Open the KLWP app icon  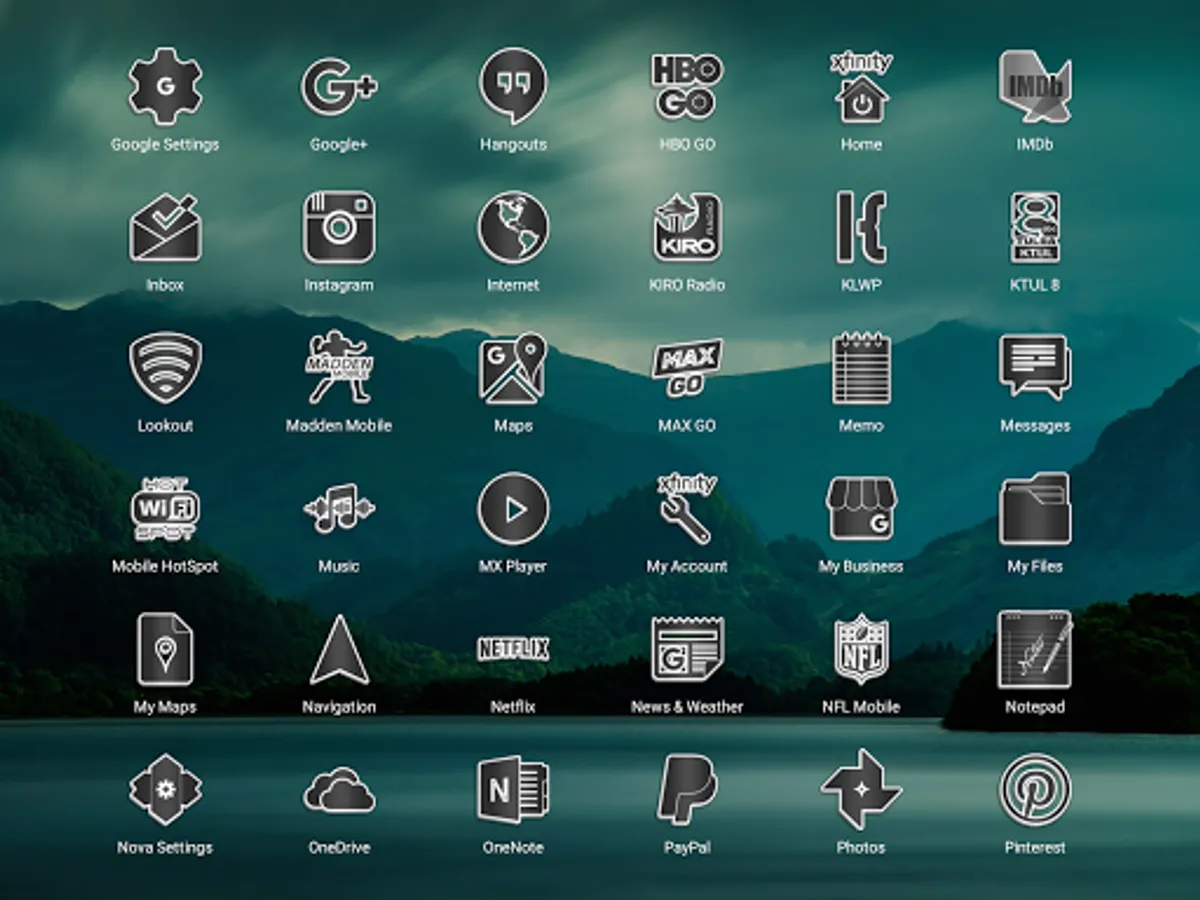pyautogui.click(x=861, y=228)
